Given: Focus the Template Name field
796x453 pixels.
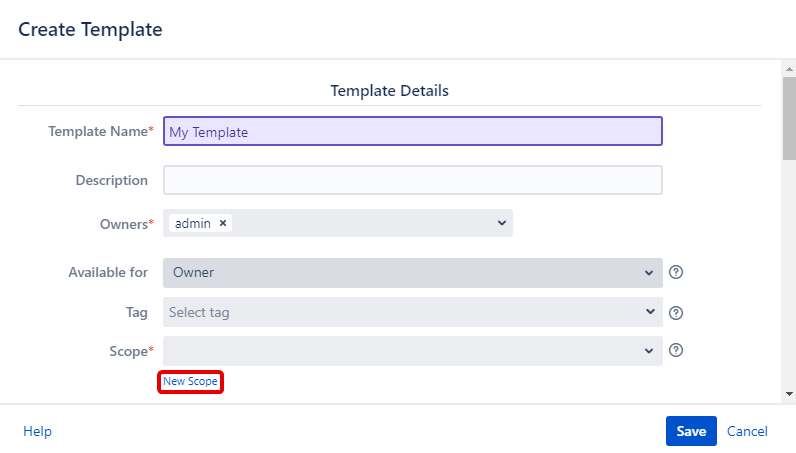Looking at the screenshot, I should 412,132.
